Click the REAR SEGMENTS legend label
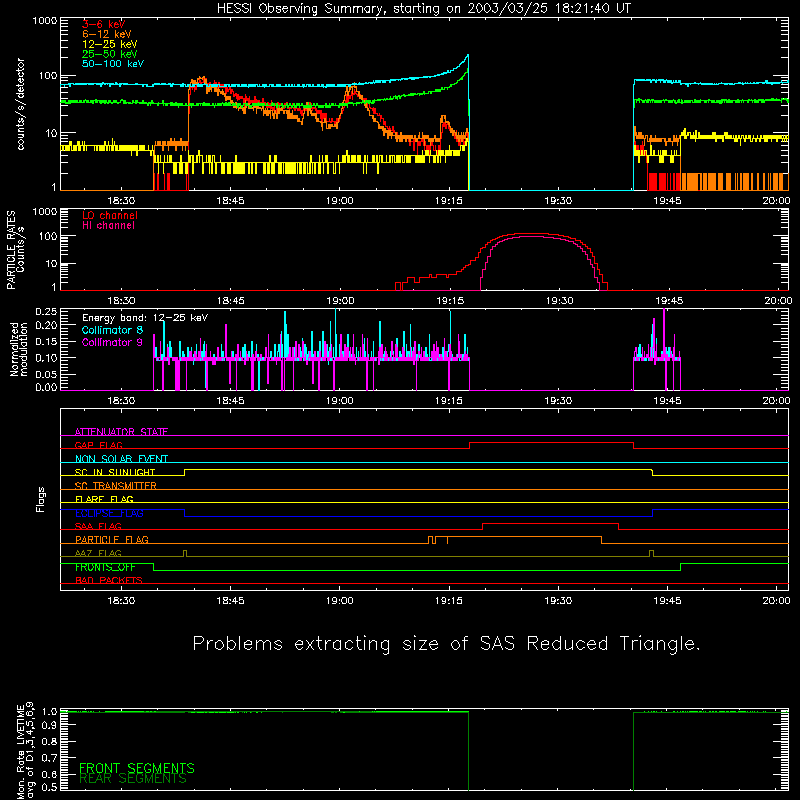 click(133, 779)
